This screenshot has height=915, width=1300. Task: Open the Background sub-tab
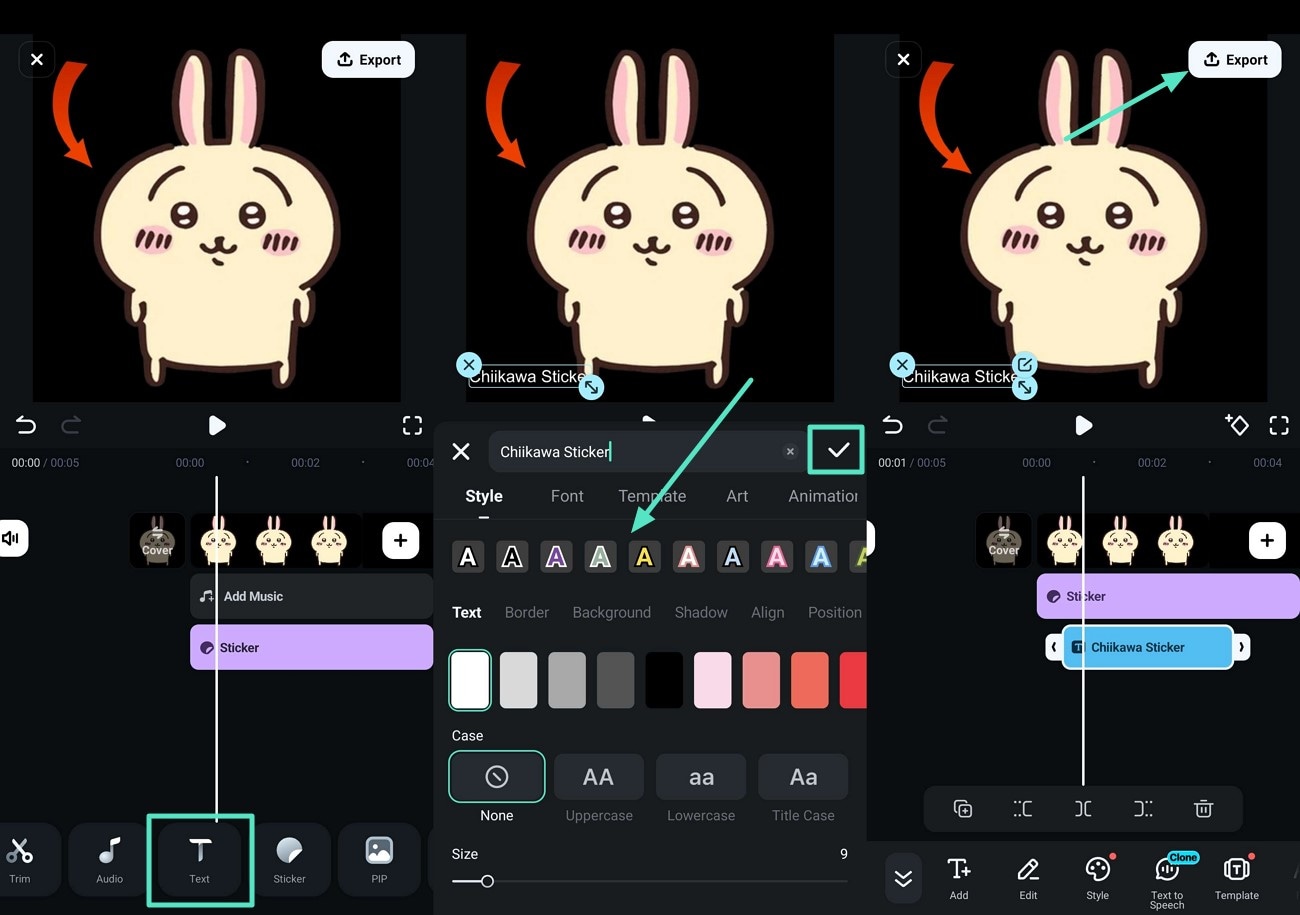(612, 612)
